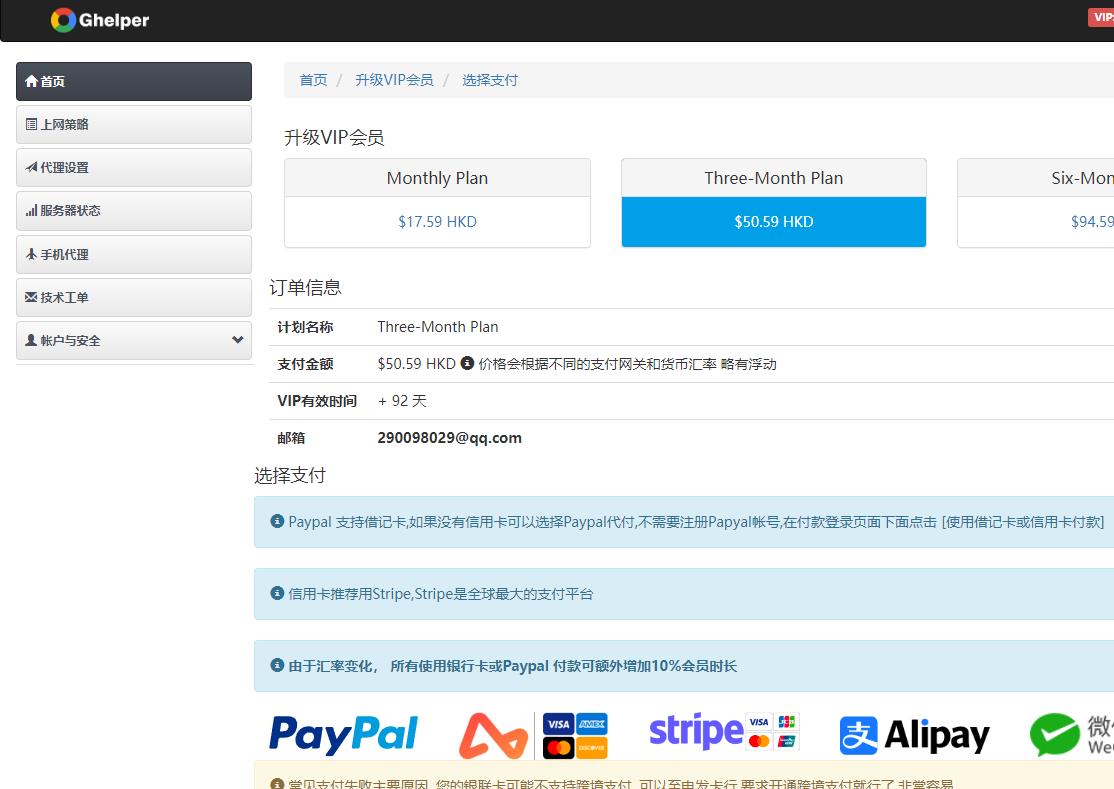Click info icon in 常见支付失败 warning
The height and width of the screenshot is (789, 1114).
click(277, 783)
